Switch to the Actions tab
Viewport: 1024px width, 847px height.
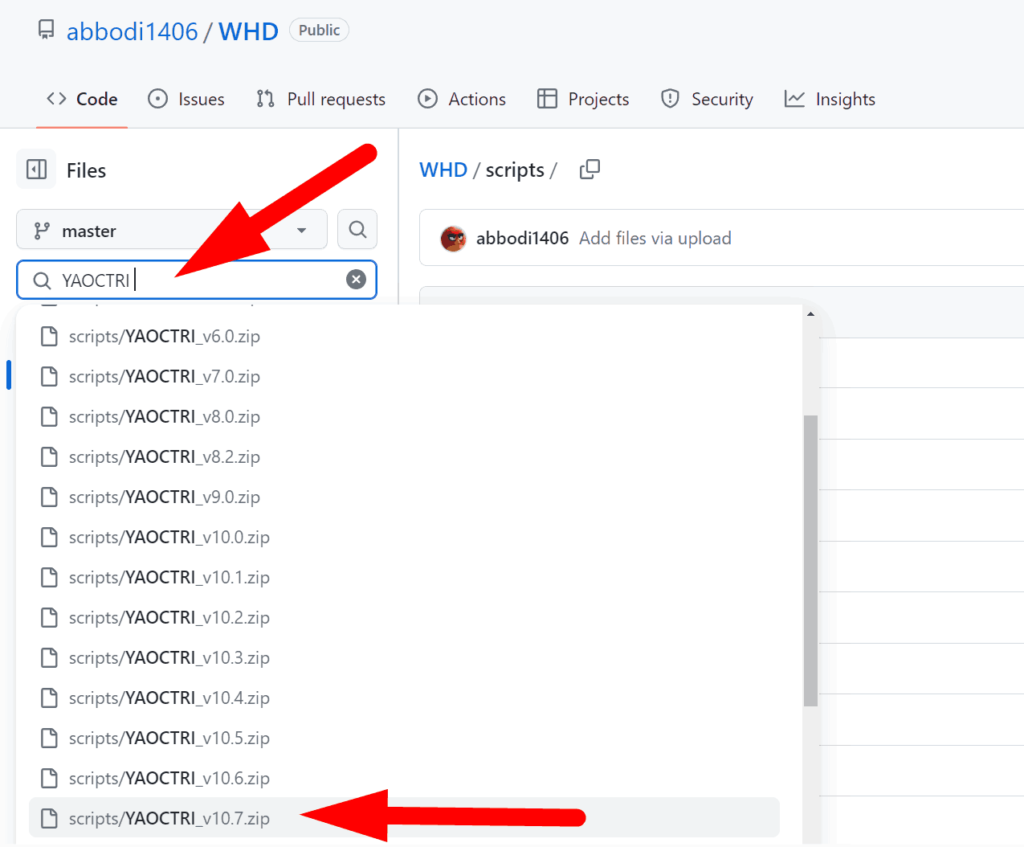[x=462, y=99]
